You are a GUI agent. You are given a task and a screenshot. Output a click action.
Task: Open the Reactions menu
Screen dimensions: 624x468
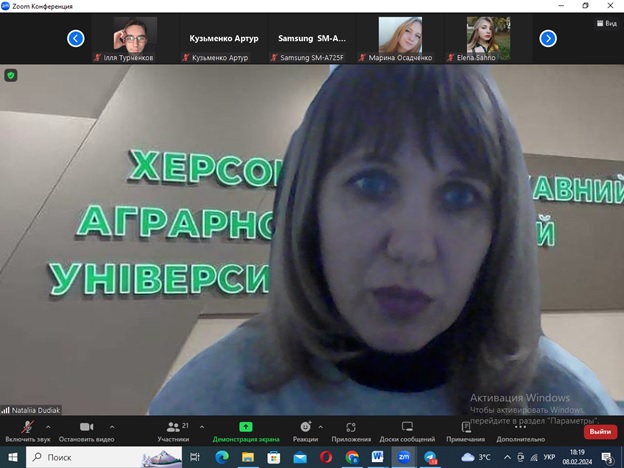pyautogui.click(x=305, y=431)
